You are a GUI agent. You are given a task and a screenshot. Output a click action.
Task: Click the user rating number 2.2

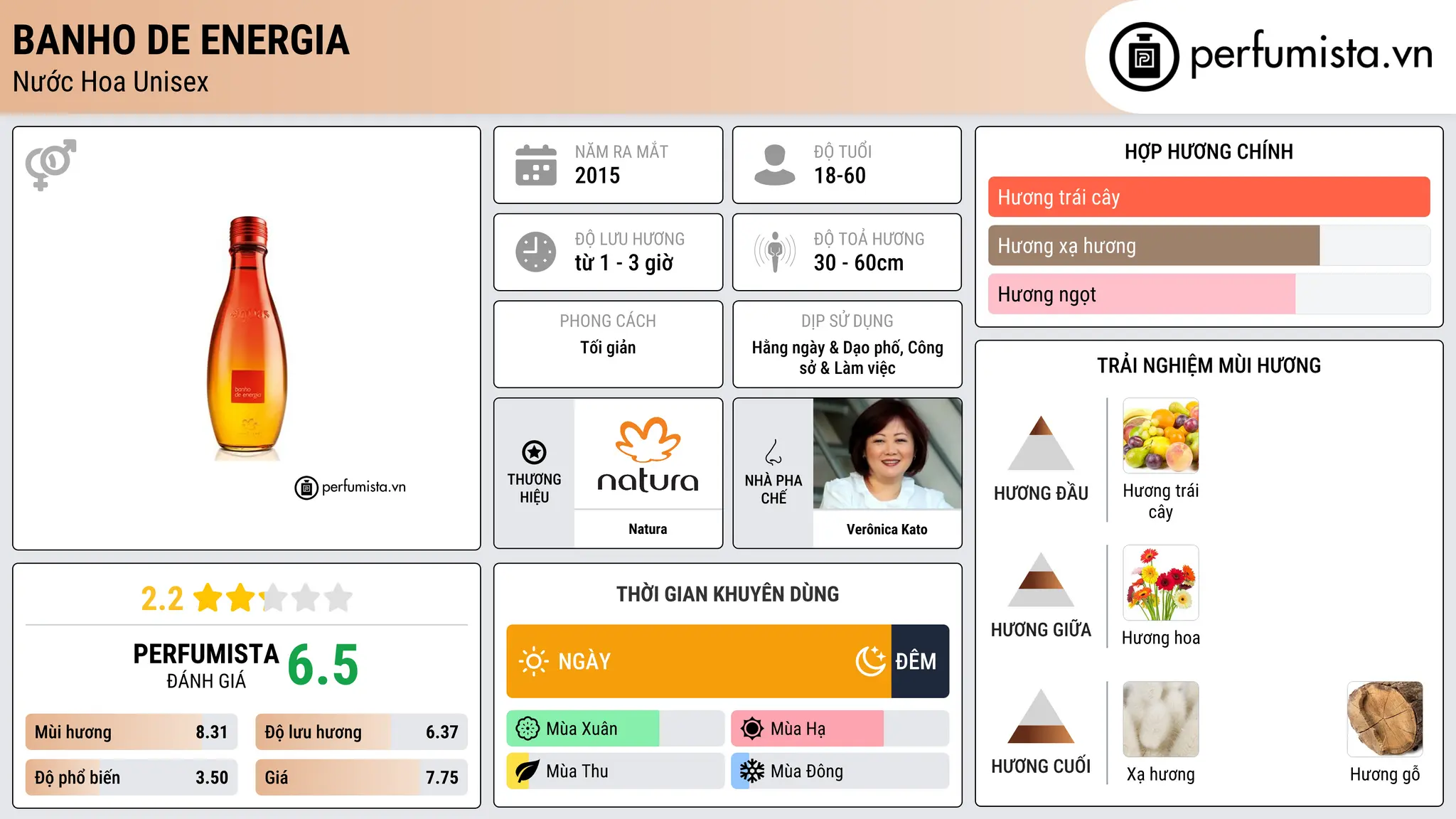(162, 599)
